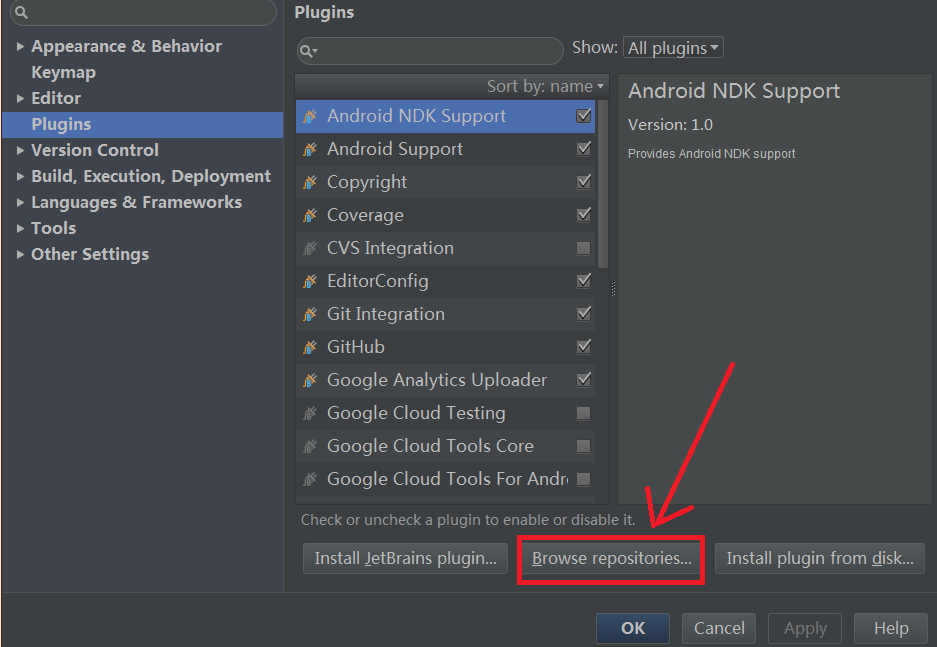Disable the EditorConfig plugin checkbox

585,281
